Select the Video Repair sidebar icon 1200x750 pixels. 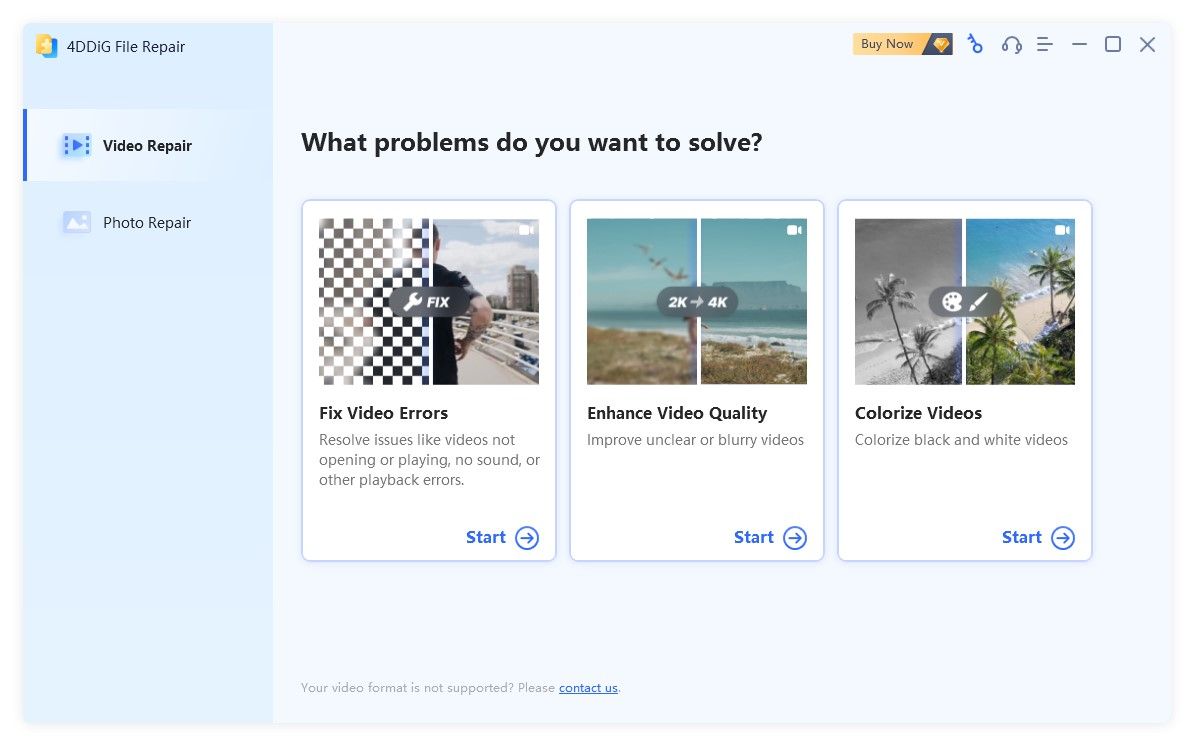[77, 145]
